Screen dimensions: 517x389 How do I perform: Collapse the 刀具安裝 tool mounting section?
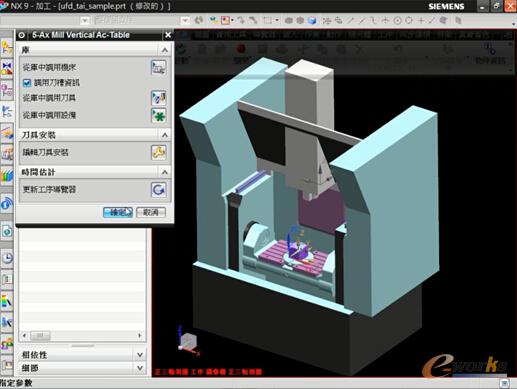click(x=165, y=135)
